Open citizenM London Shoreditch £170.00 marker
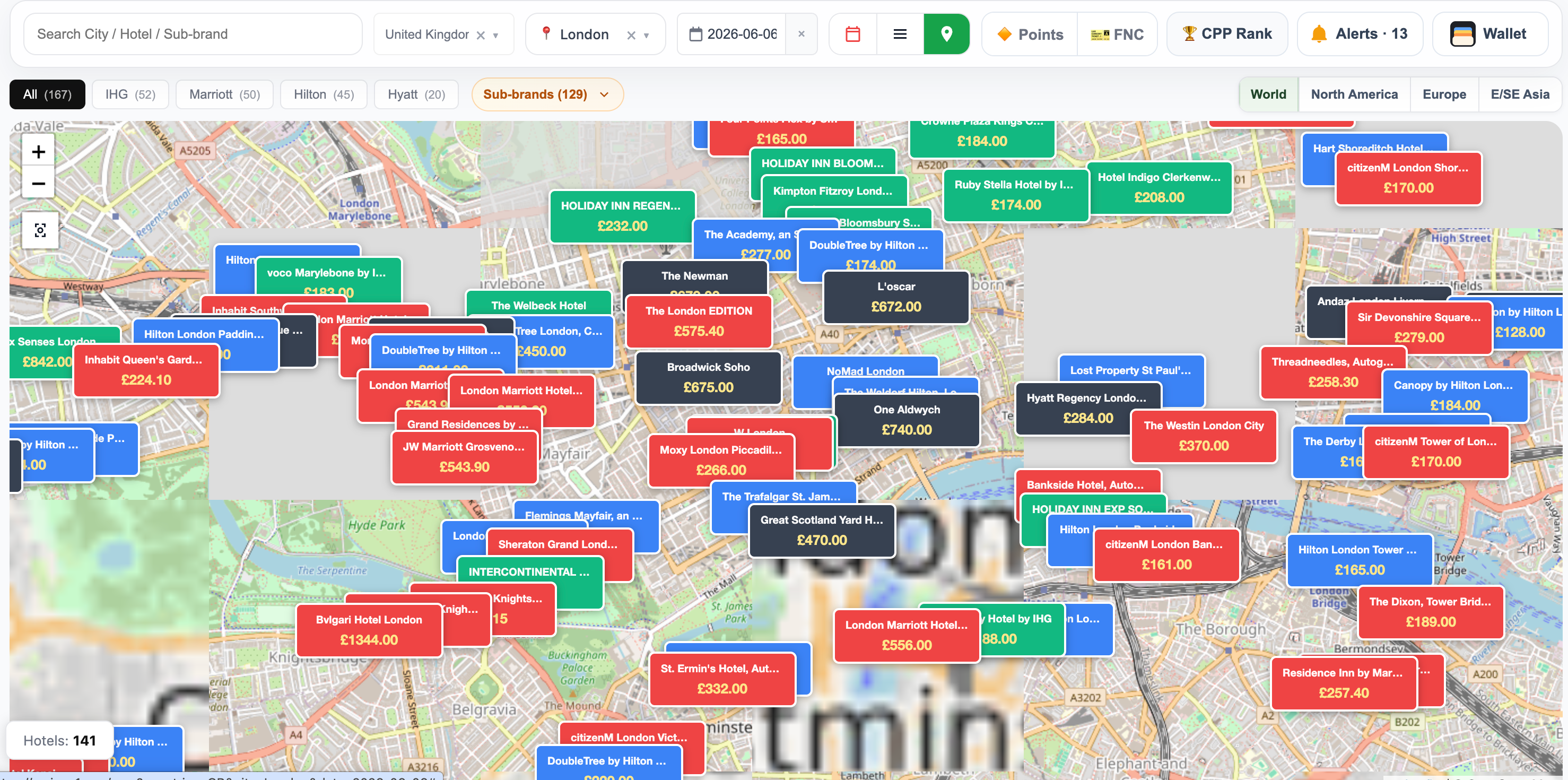This screenshot has height=780, width=1568. pyautogui.click(x=1408, y=178)
